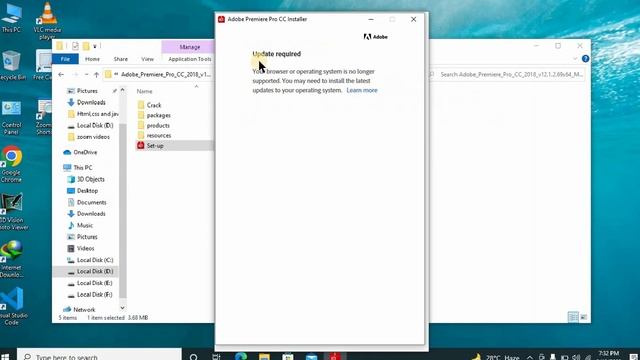The width and height of the screenshot is (640, 360).
Task: Select This PC in navigation pane
Action: [82, 168]
